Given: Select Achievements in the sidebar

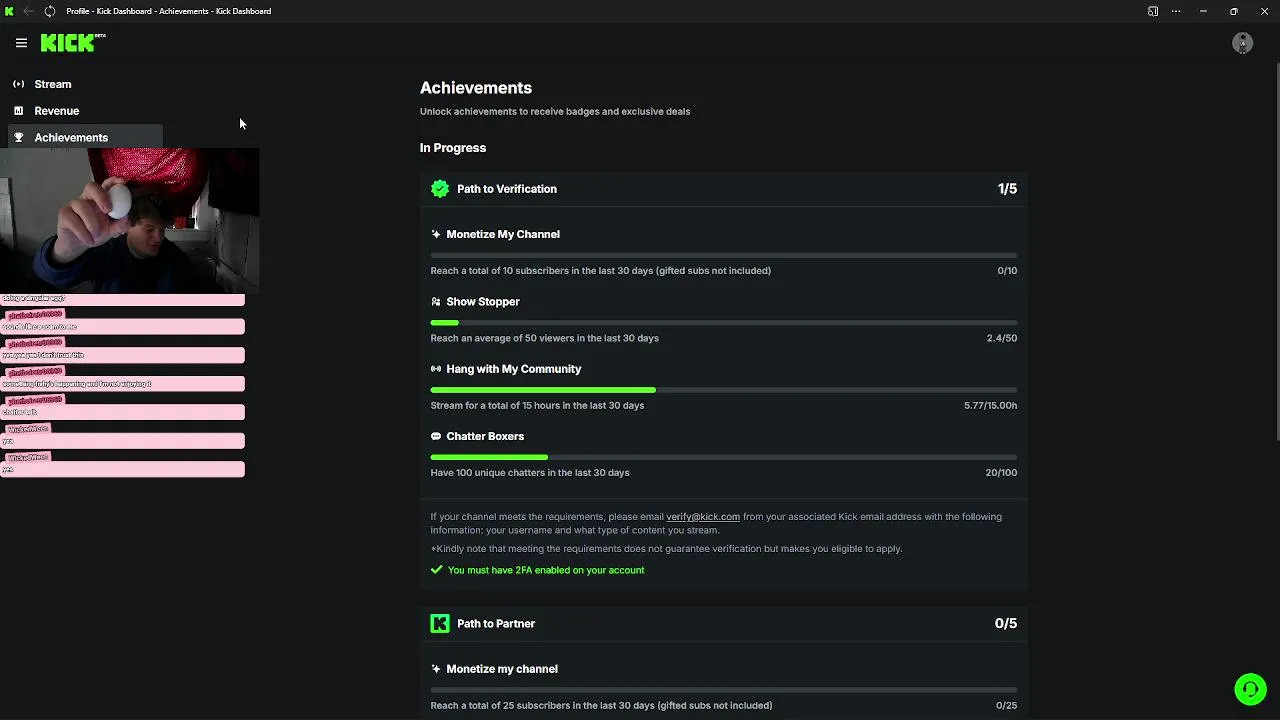Looking at the screenshot, I should 85,137.
